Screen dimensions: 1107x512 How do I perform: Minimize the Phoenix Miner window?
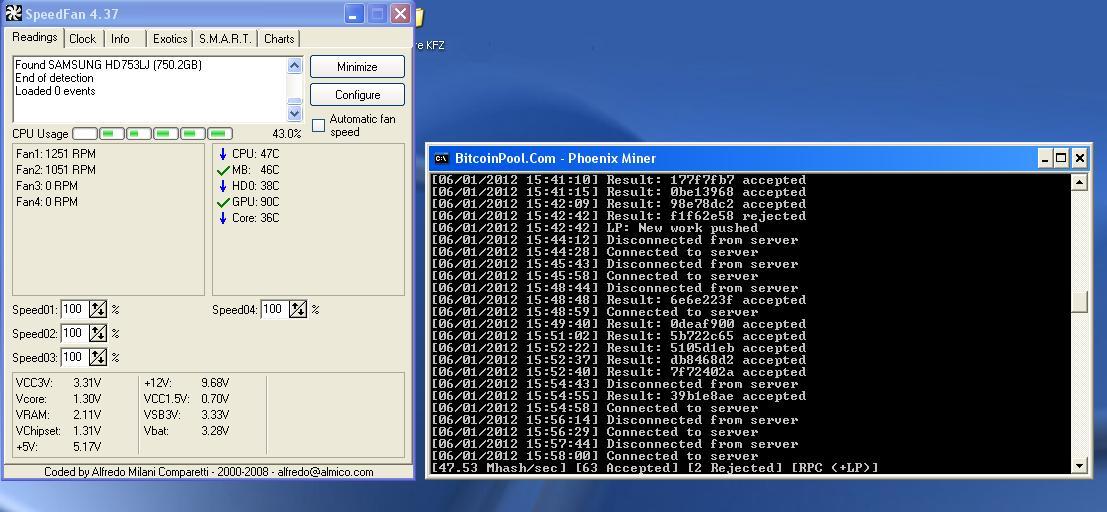[x=1046, y=159]
